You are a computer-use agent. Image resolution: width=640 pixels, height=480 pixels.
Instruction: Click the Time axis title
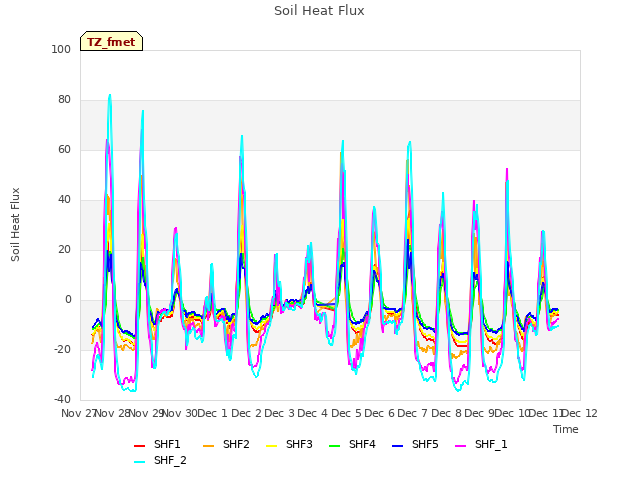coord(566,429)
